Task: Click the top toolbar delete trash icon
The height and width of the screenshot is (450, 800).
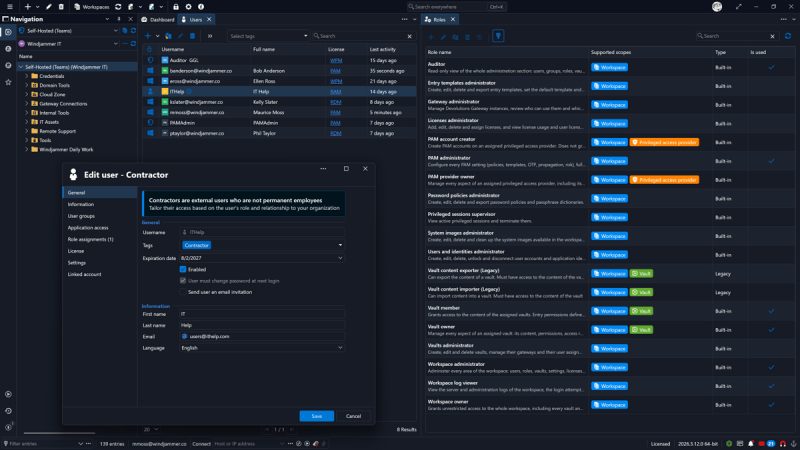Action: pyautogui.click(x=61, y=7)
